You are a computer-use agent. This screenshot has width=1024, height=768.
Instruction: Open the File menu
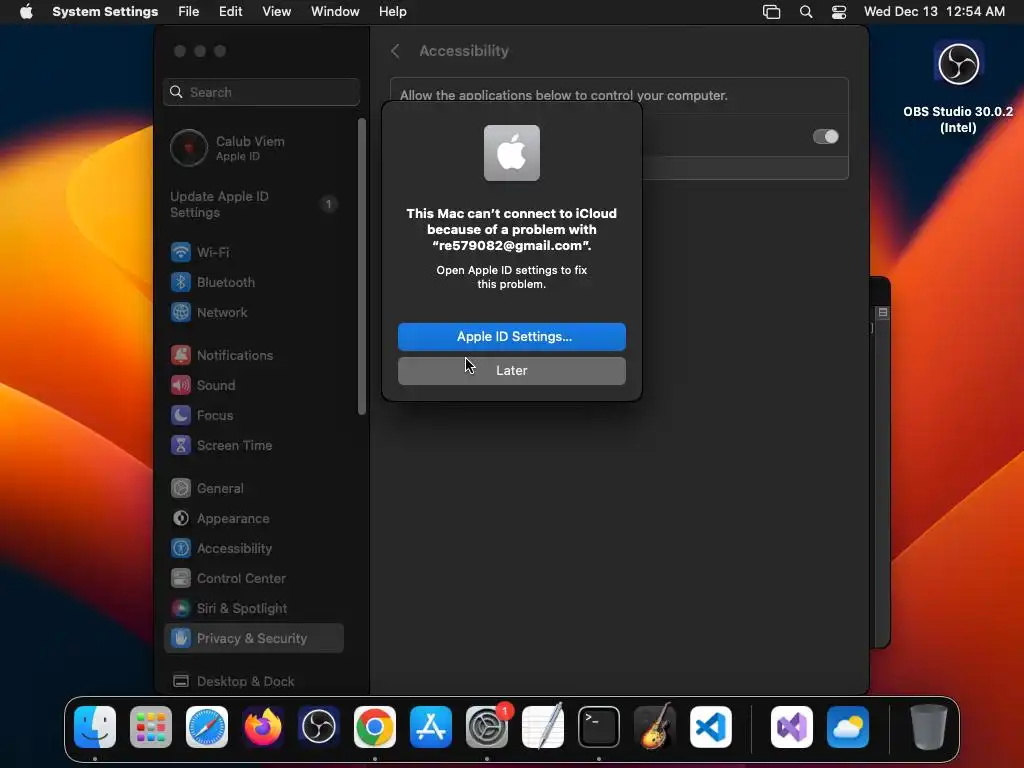(x=189, y=12)
